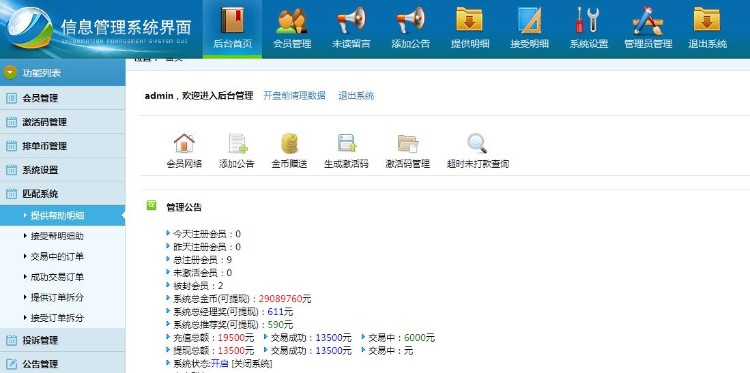Click the 添加公告 document shortcut icon
Image resolution: width=750 pixels, height=373 pixels.
(x=237, y=143)
